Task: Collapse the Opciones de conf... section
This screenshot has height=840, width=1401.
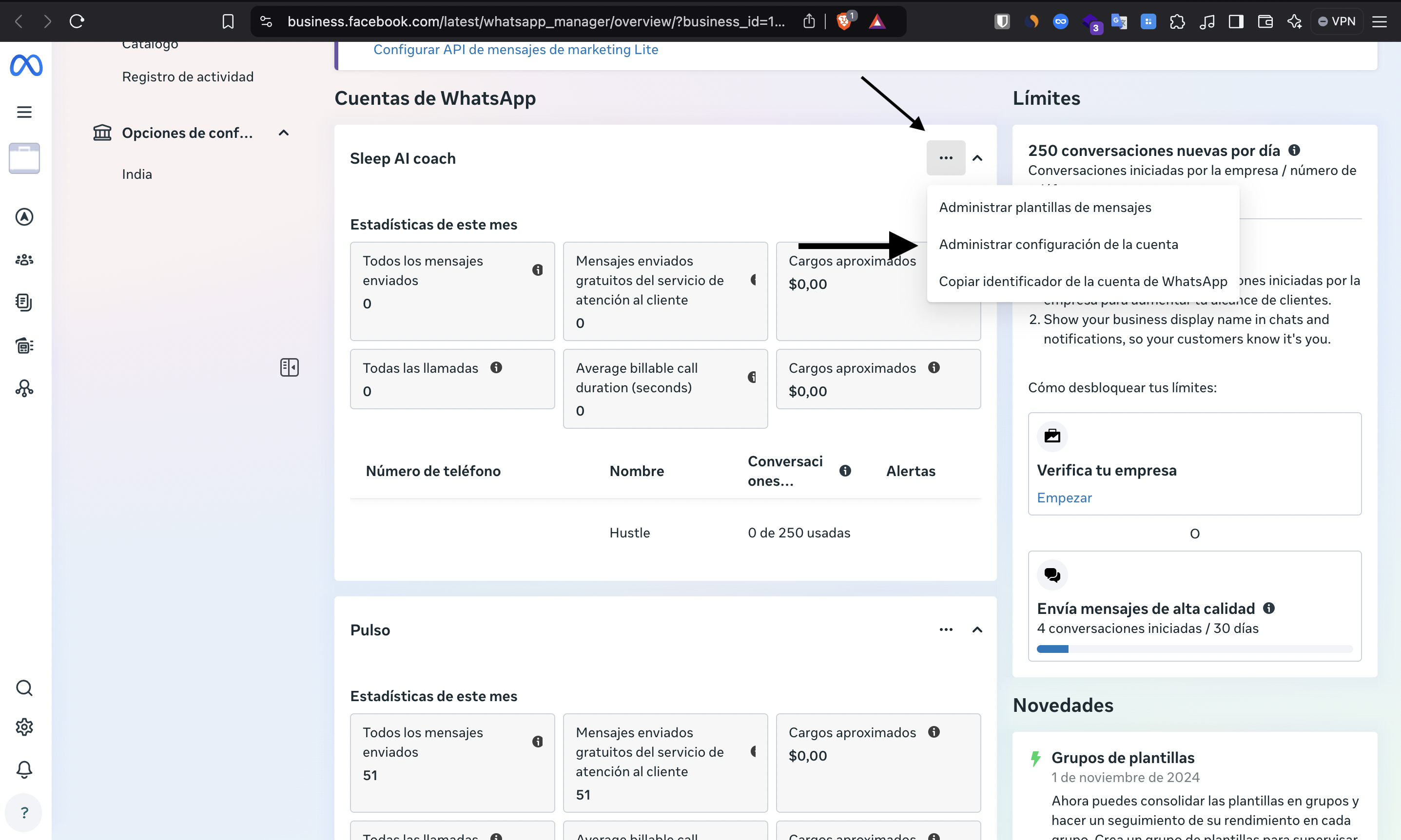Action: (x=284, y=133)
